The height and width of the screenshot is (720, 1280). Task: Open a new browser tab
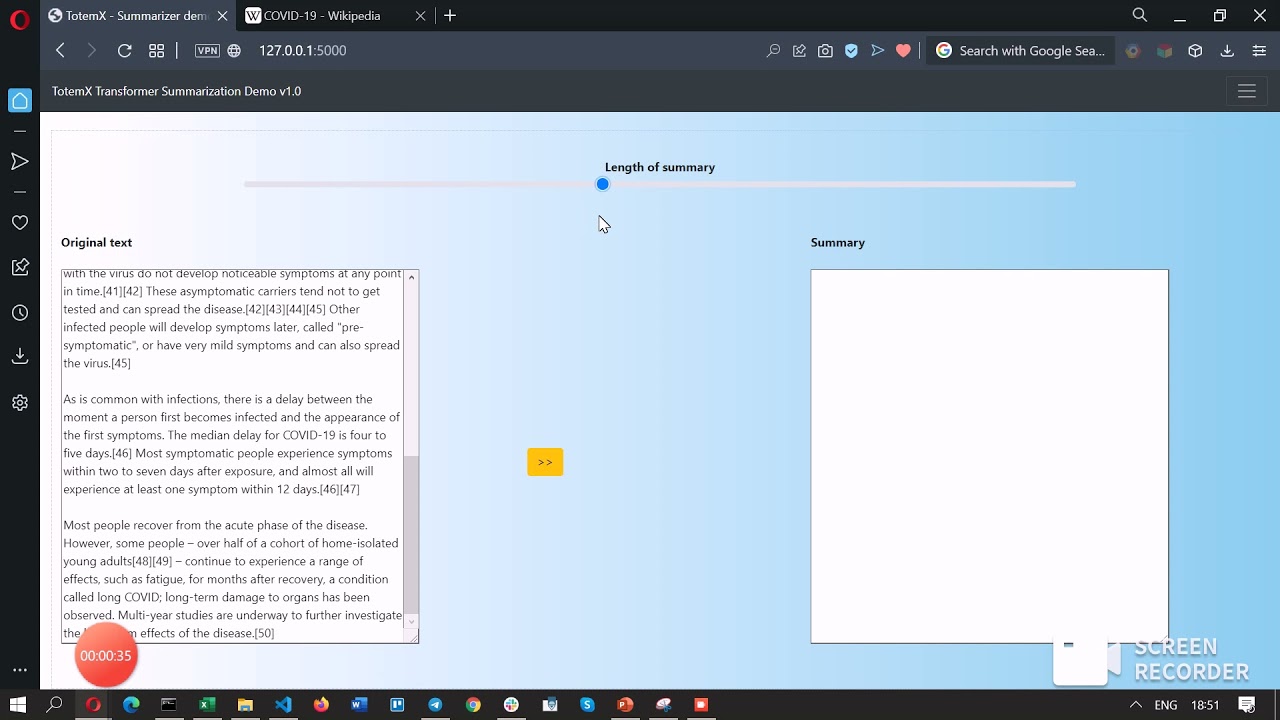pos(450,16)
